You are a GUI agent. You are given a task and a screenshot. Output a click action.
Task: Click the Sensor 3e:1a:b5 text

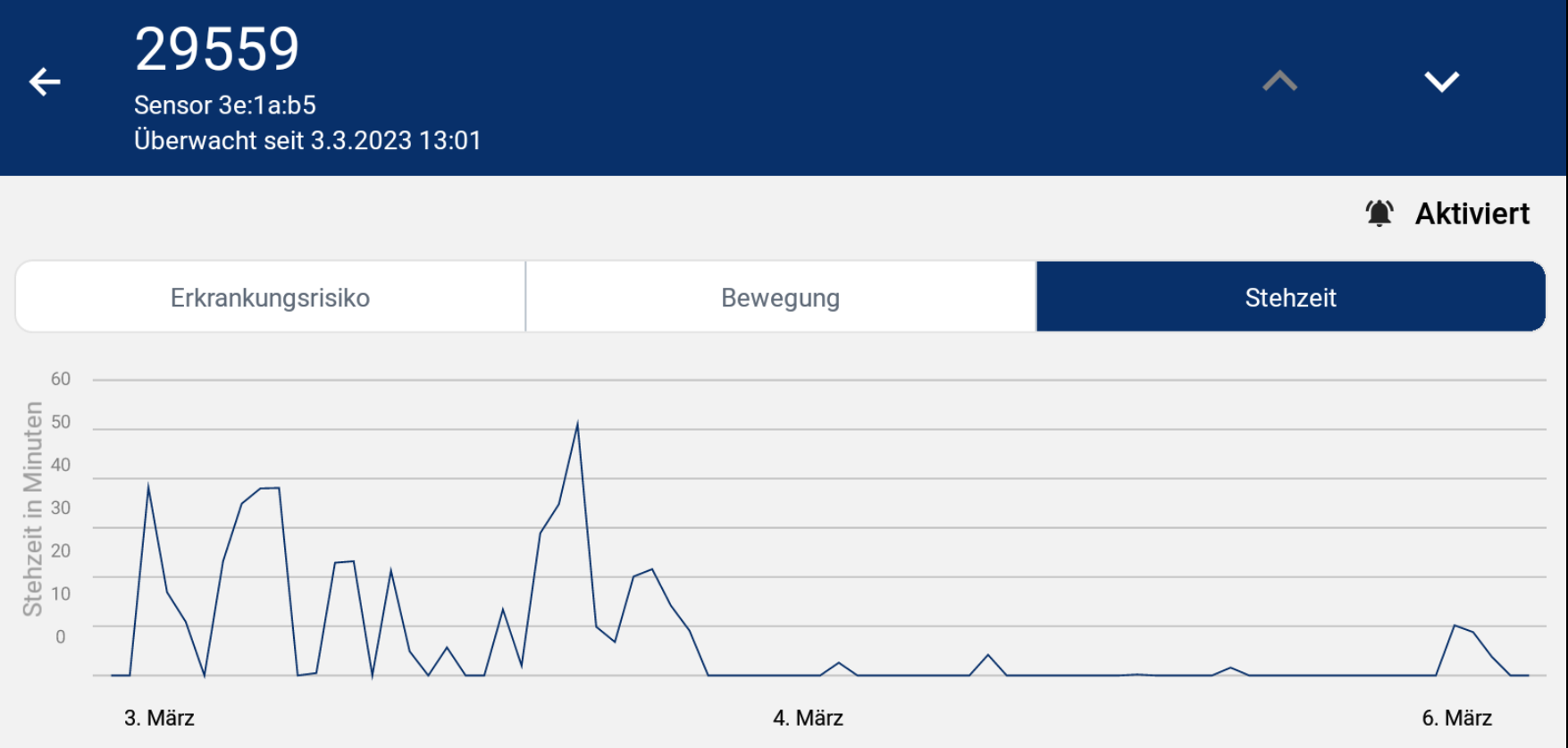point(225,105)
